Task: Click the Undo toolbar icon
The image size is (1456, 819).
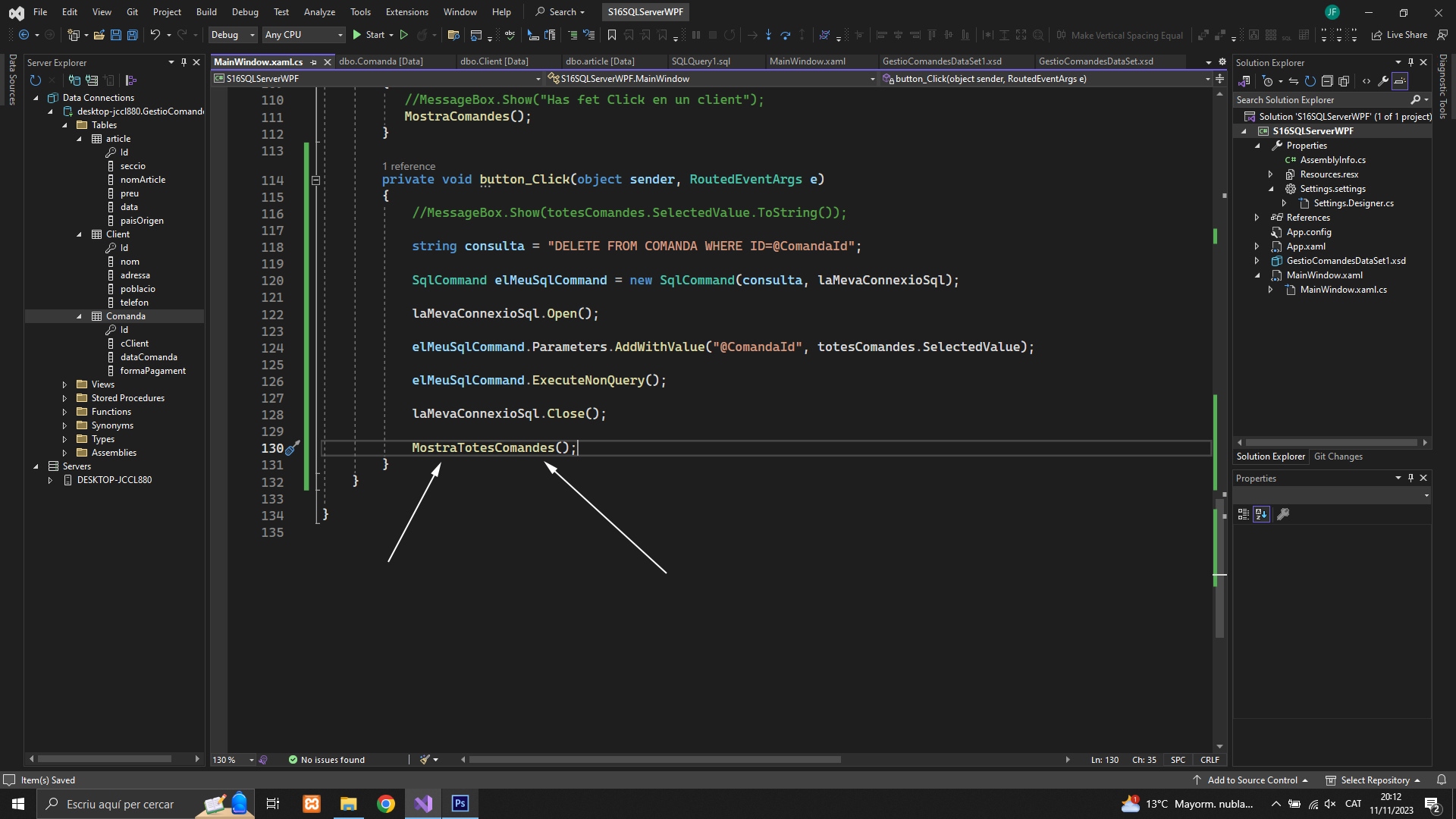Action: point(155,35)
